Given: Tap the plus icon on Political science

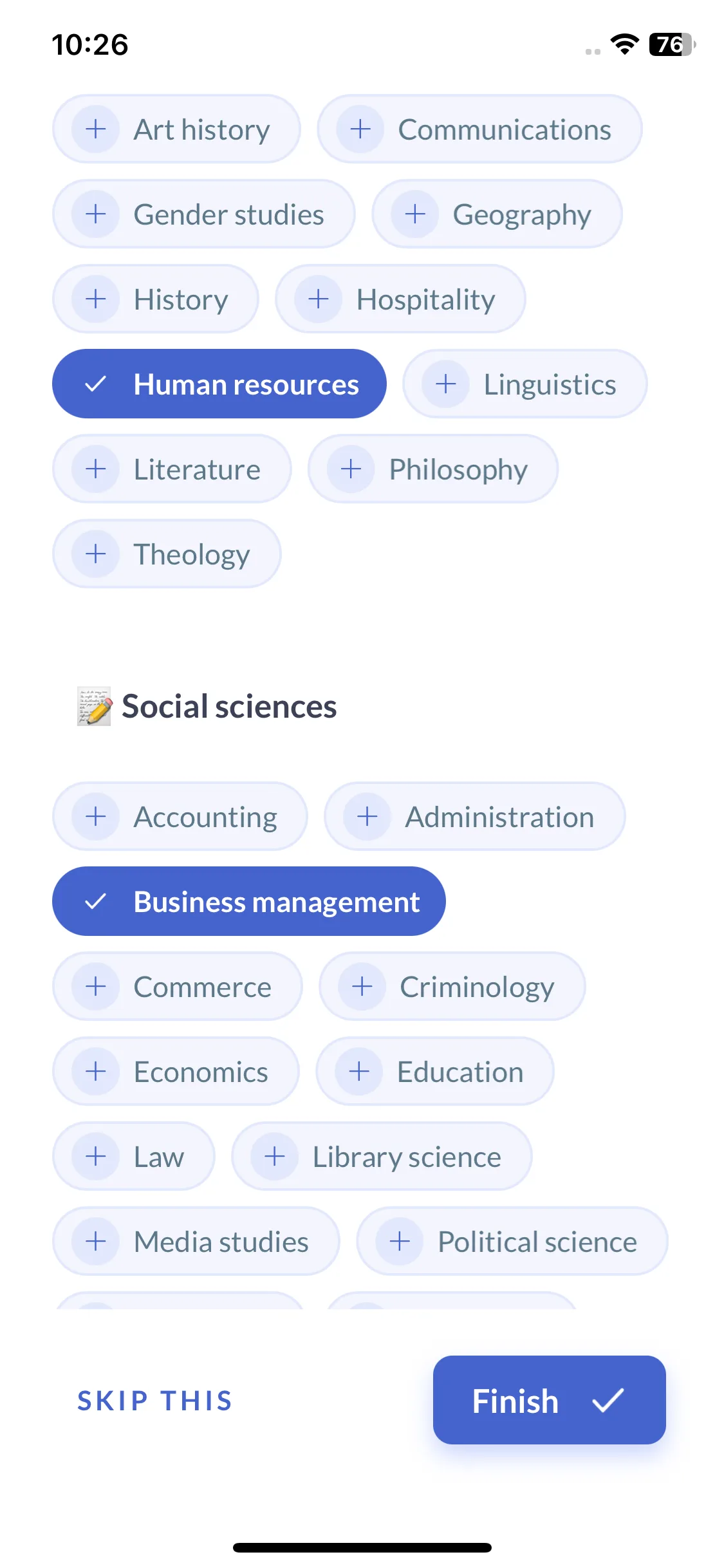Looking at the screenshot, I should [400, 1242].
